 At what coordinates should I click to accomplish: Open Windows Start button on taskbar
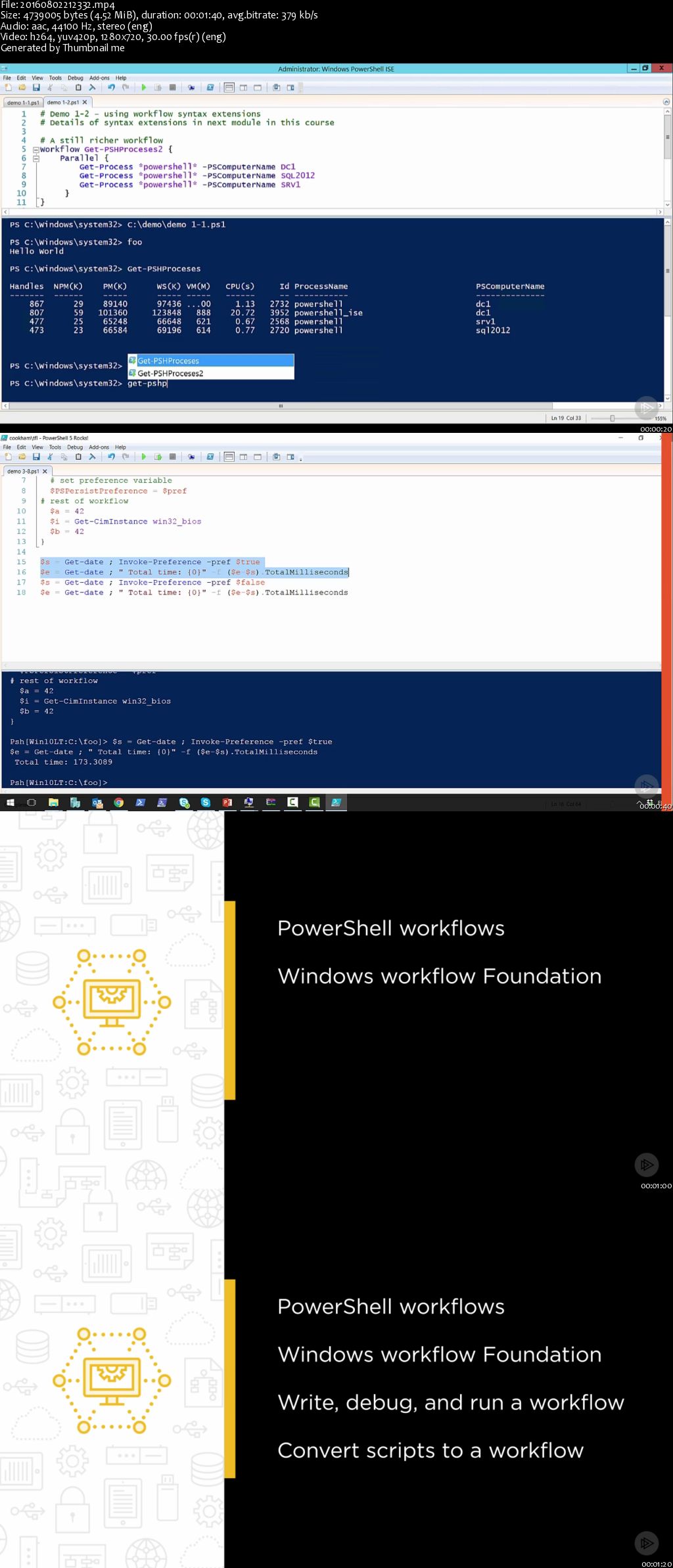(10, 802)
